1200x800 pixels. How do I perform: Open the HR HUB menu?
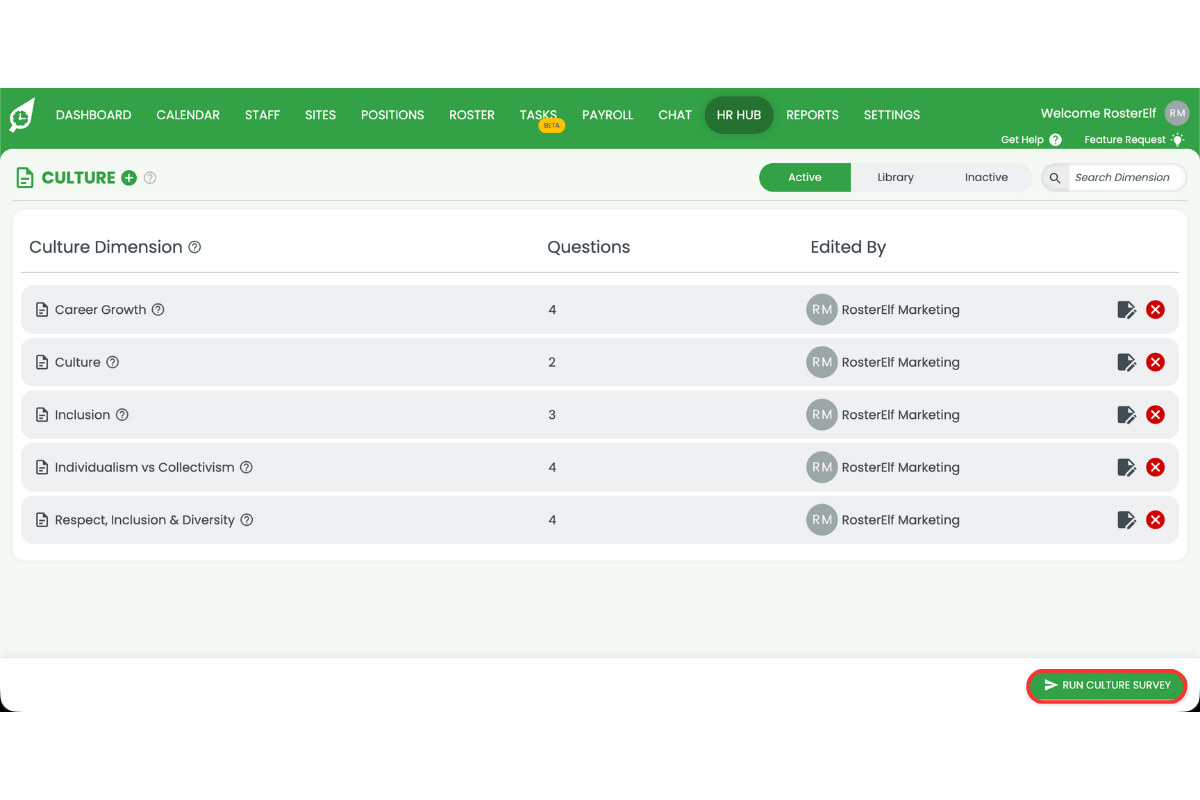click(739, 115)
